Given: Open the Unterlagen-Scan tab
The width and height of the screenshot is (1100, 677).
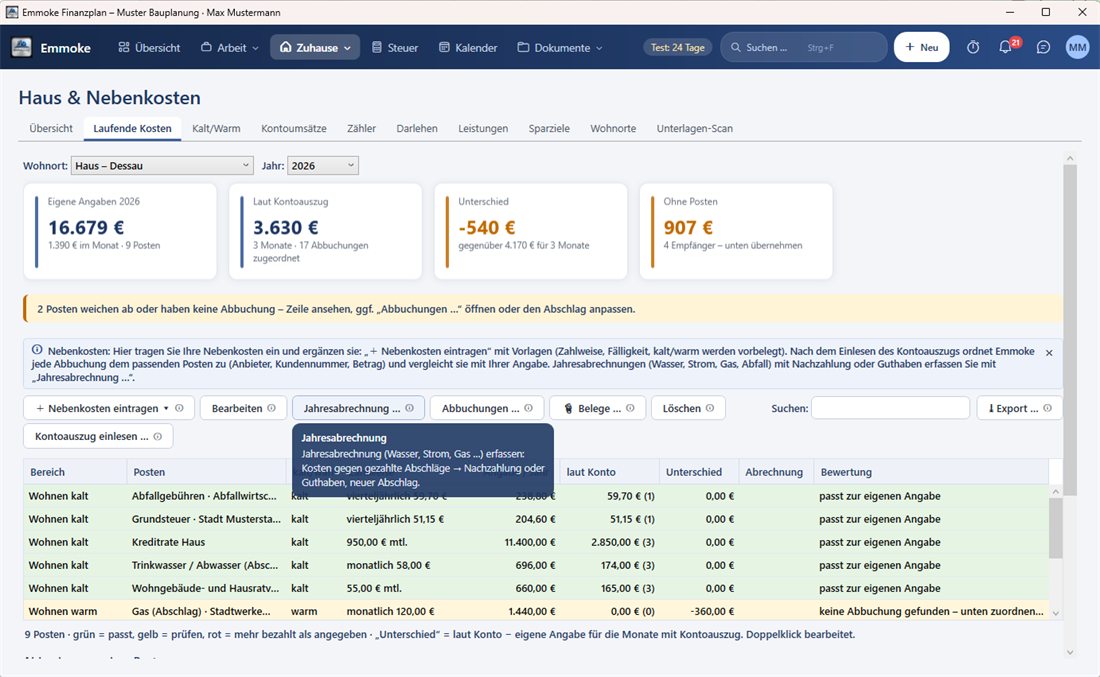Looking at the screenshot, I should click(695, 128).
